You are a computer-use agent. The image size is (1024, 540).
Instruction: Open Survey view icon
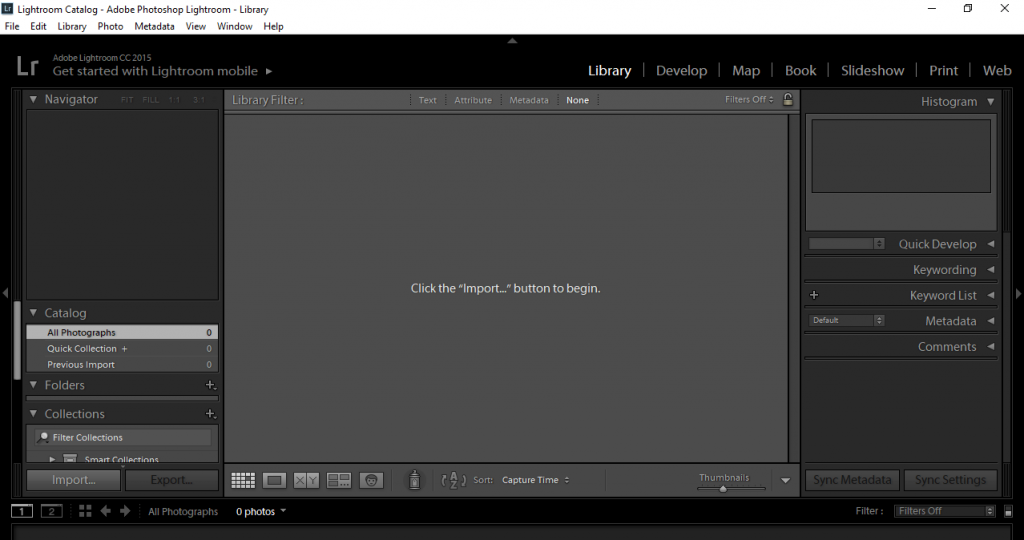coord(339,481)
